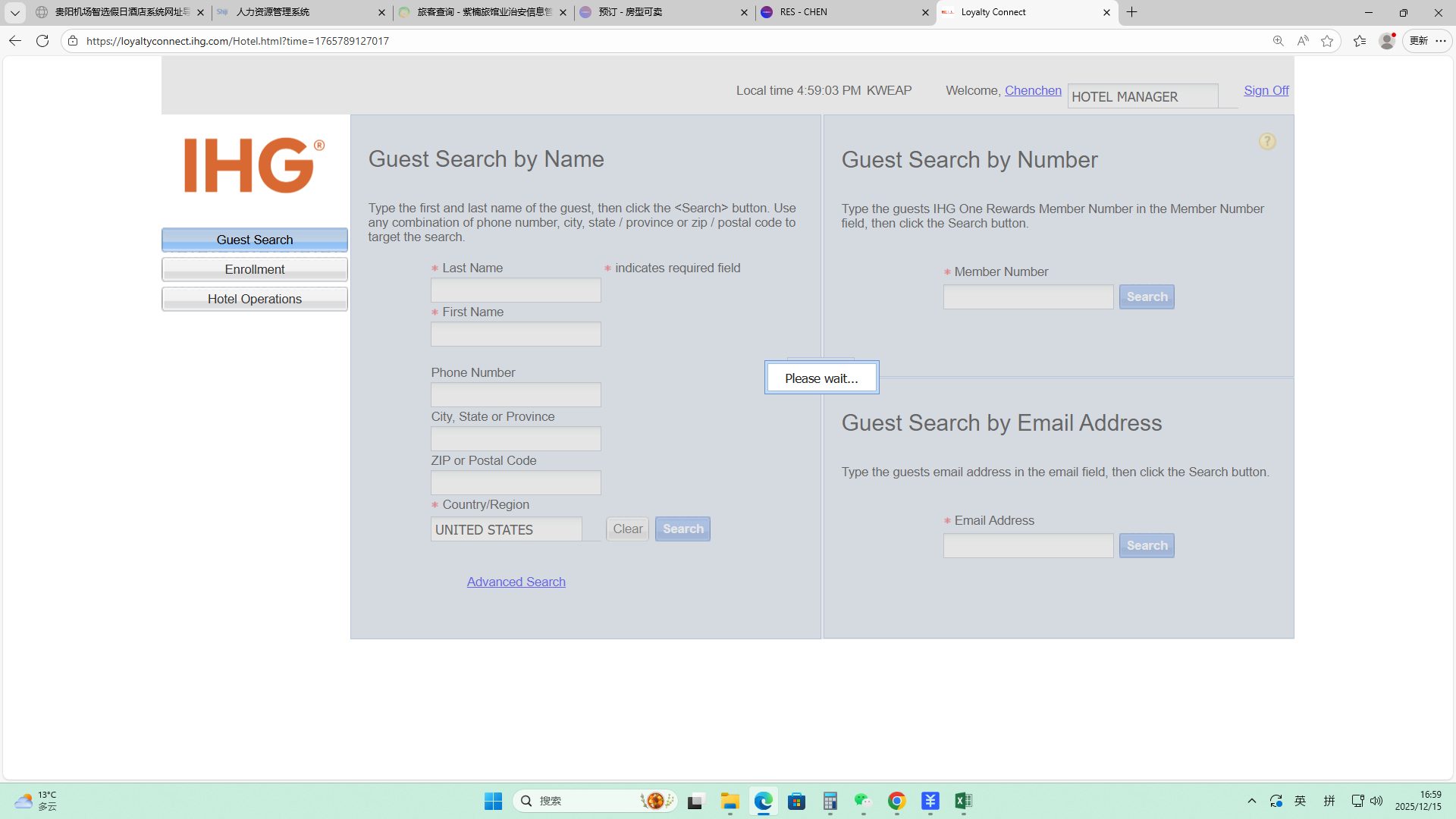Open Excel from the taskbar
Screen dimensions: 1456x819
pos(963,801)
